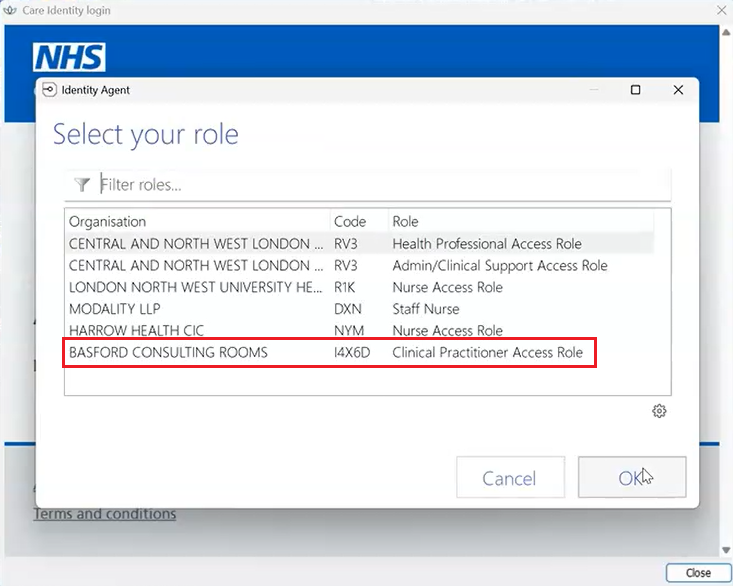Close the Care Identity login window with X

(722, 10)
